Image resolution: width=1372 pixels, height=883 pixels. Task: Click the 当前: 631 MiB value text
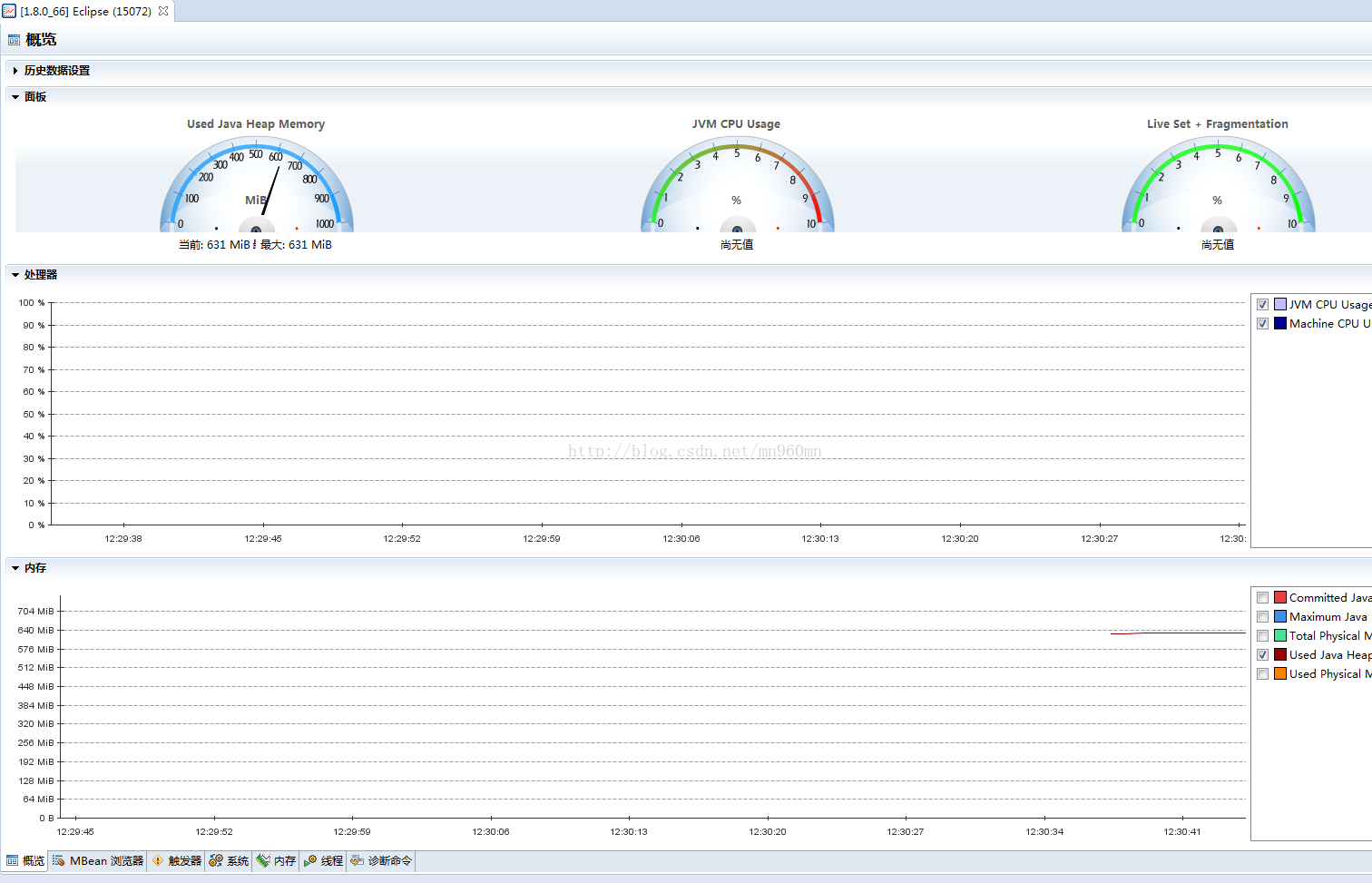[214, 245]
